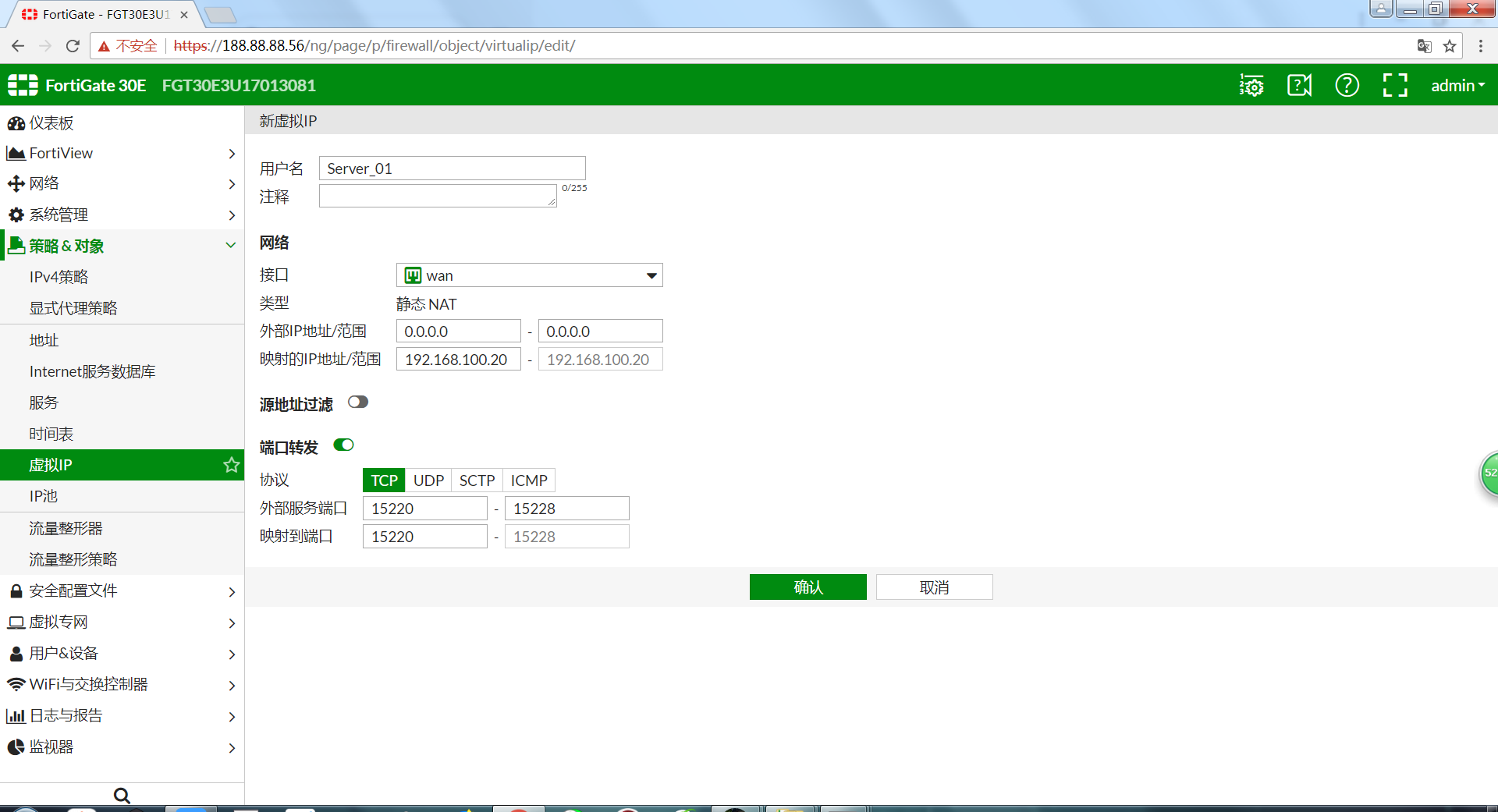Click the network arrows icon
Image resolution: width=1498 pixels, height=812 pixels.
tap(16, 184)
